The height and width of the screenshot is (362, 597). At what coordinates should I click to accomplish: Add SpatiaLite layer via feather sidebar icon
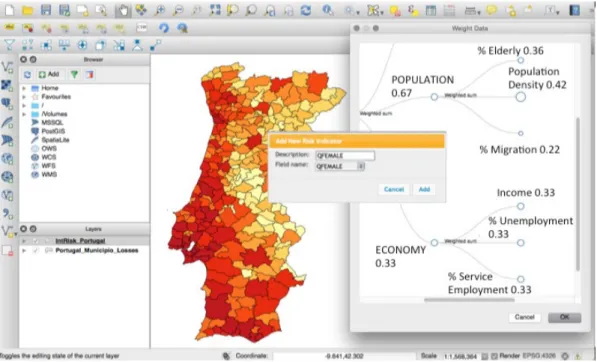pos(7,122)
